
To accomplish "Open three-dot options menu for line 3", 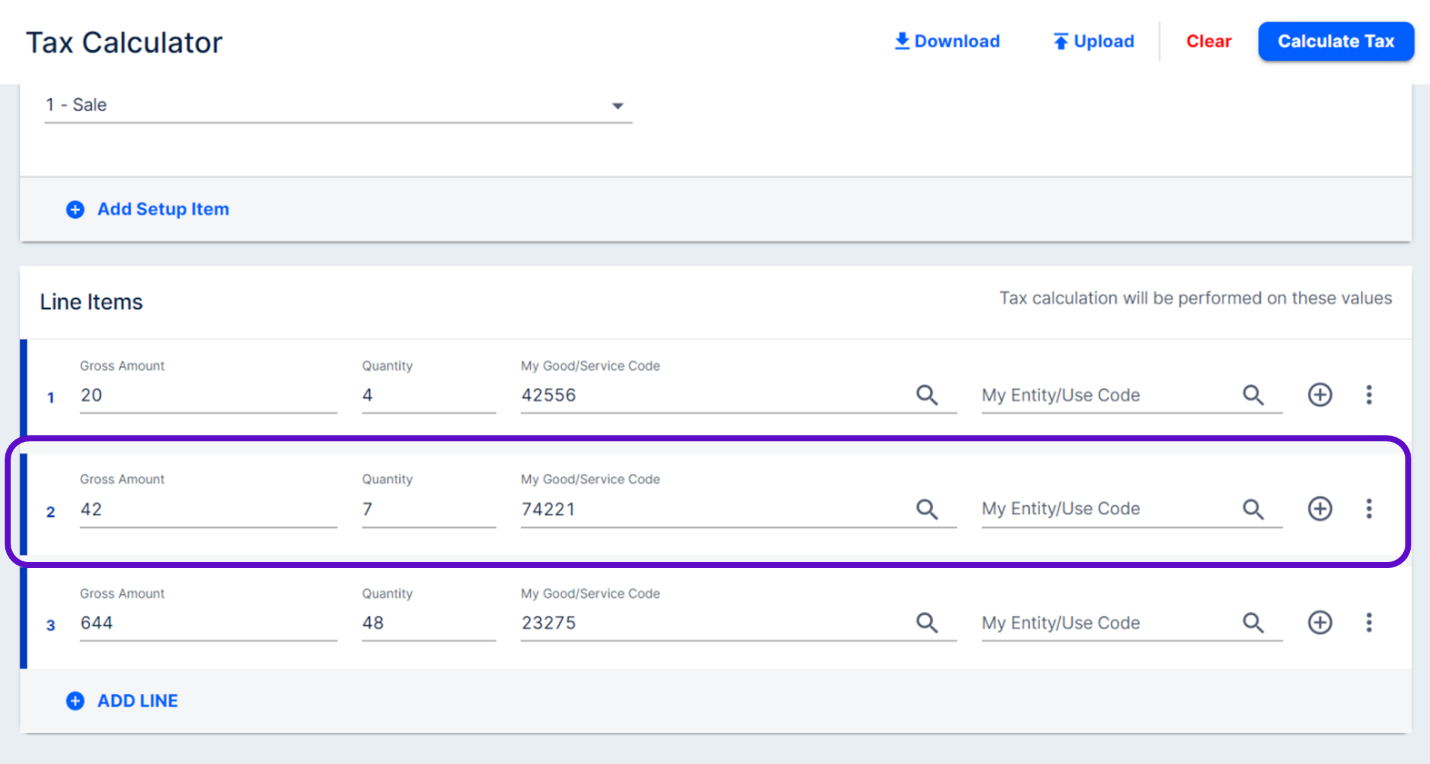I will point(1369,623).
